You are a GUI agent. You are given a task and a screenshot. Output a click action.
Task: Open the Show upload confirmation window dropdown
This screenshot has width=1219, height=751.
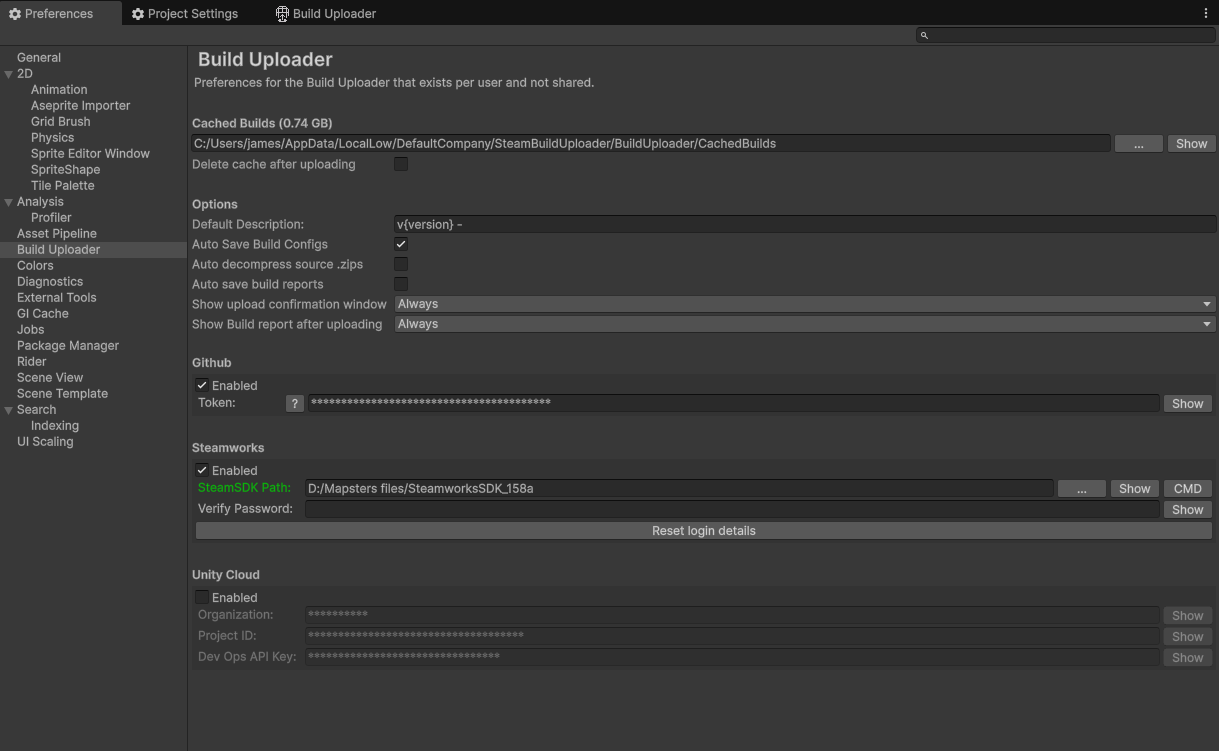pyautogui.click(x=803, y=303)
